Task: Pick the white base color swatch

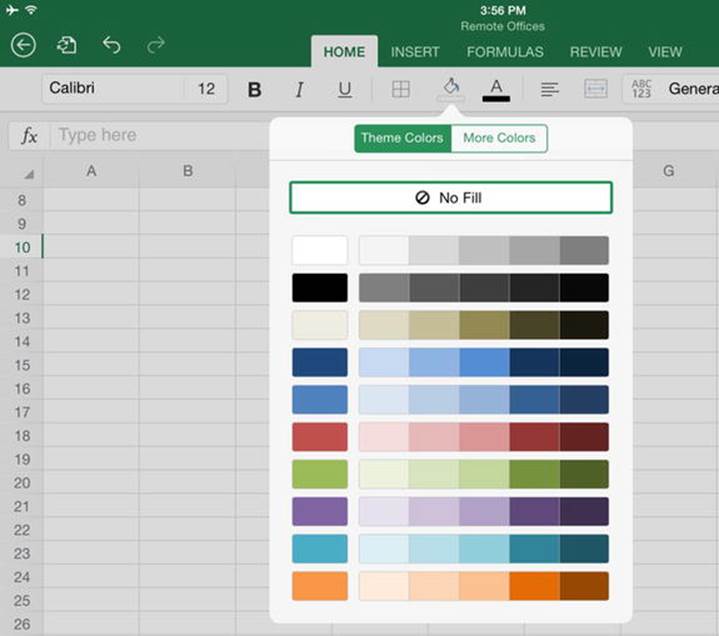Action: pyautogui.click(x=320, y=250)
